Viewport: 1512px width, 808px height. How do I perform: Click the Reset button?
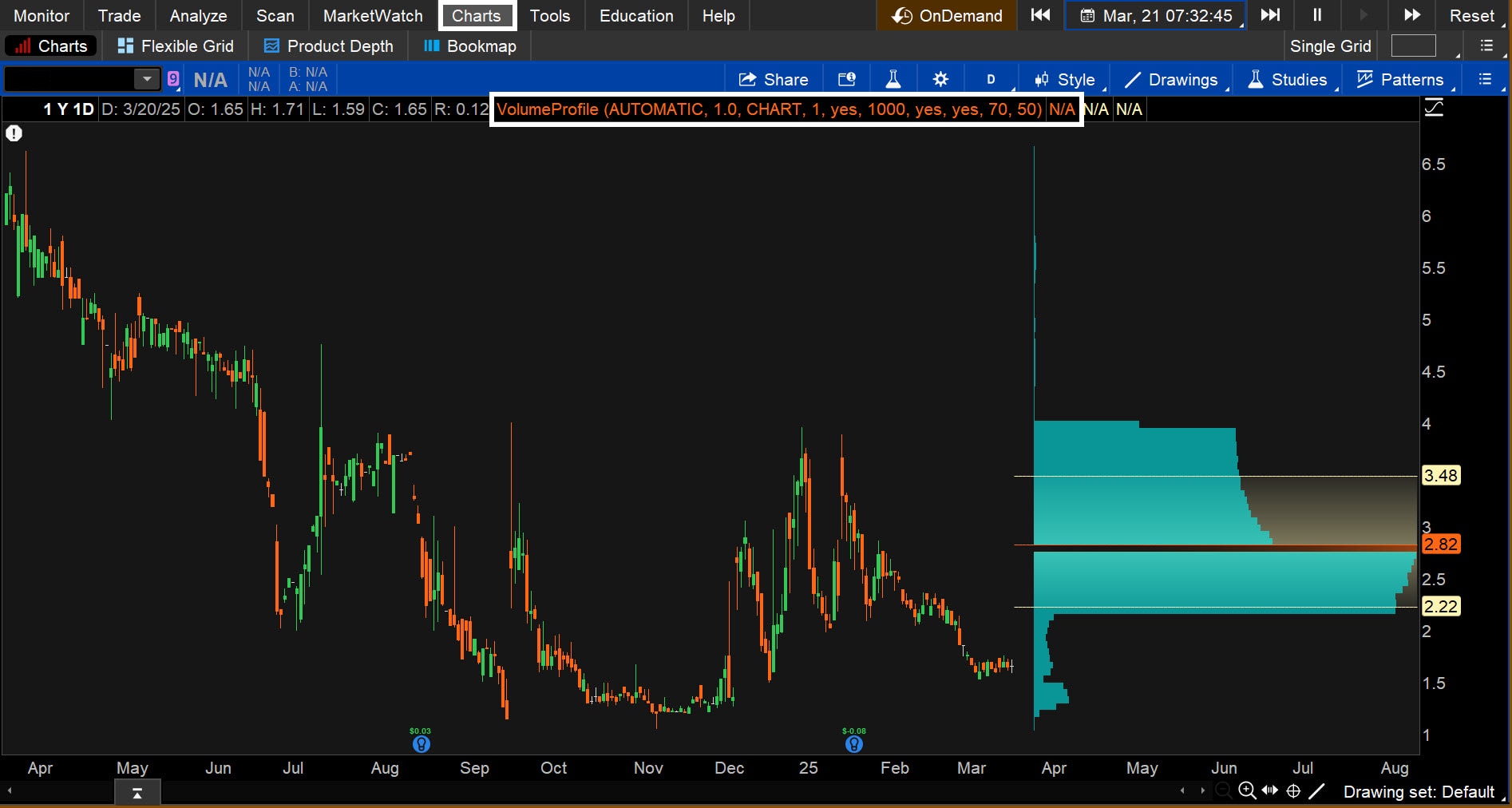1472,15
